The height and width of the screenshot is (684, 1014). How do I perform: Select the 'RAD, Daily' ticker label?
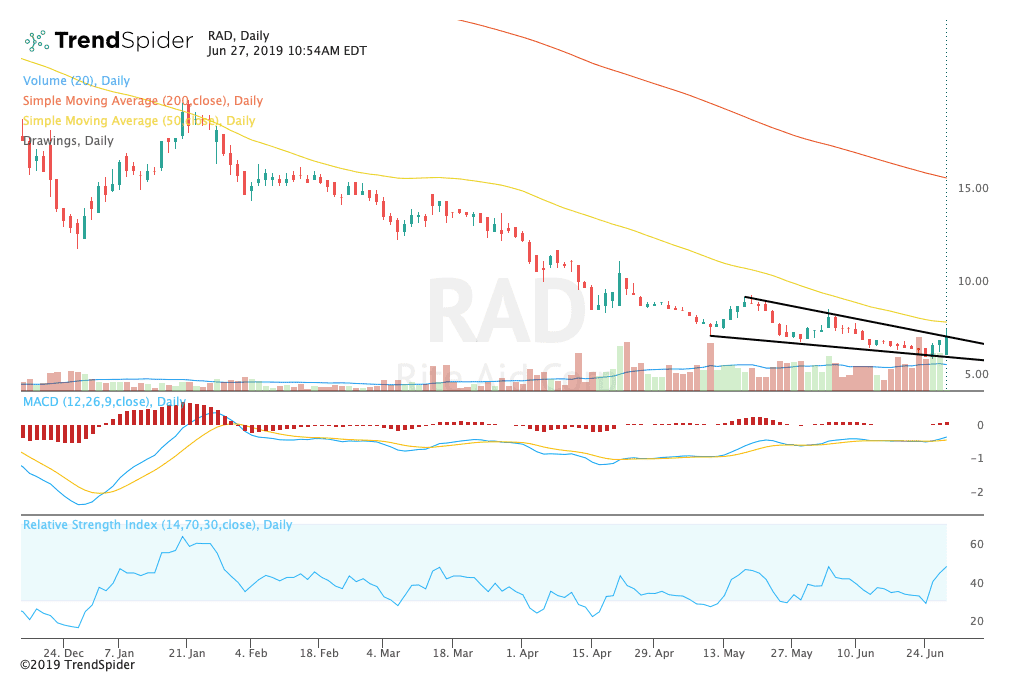point(239,36)
